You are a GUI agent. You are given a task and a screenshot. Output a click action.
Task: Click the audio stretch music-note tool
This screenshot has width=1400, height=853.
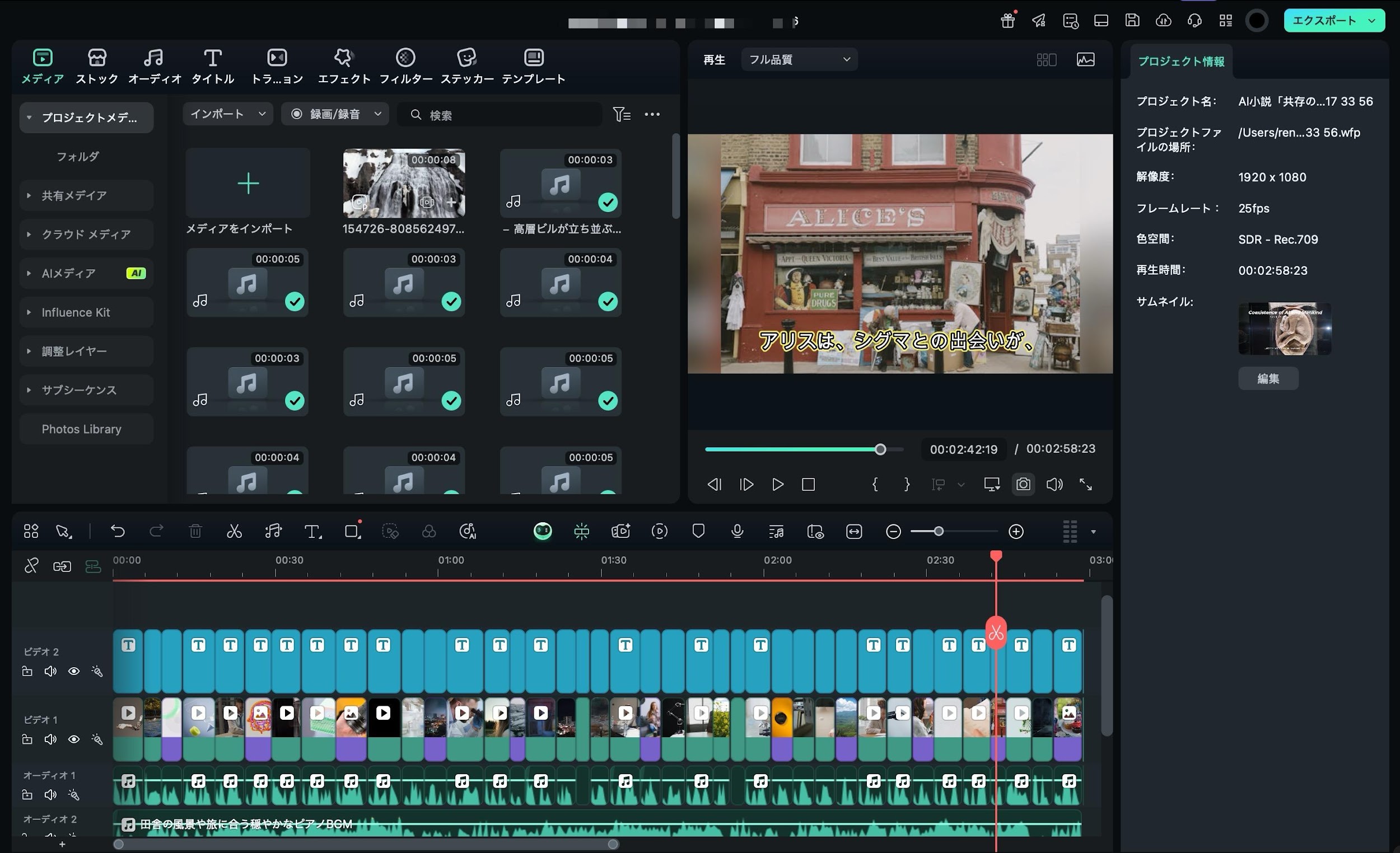[273, 532]
